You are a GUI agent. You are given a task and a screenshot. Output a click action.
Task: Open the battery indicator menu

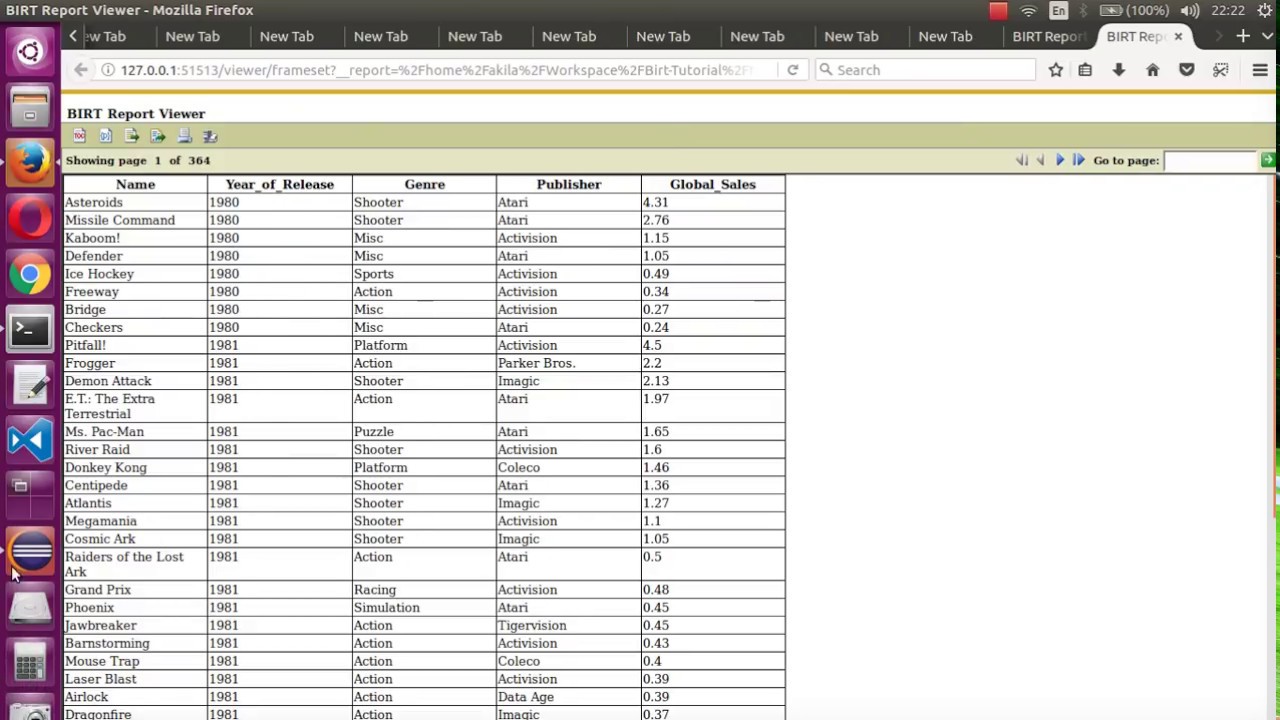pyautogui.click(x=1134, y=10)
